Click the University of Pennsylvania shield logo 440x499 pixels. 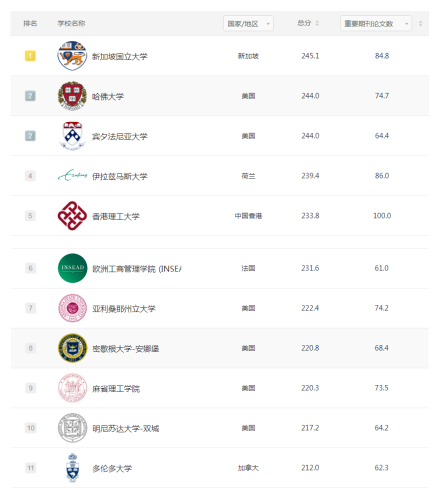click(72, 136)
